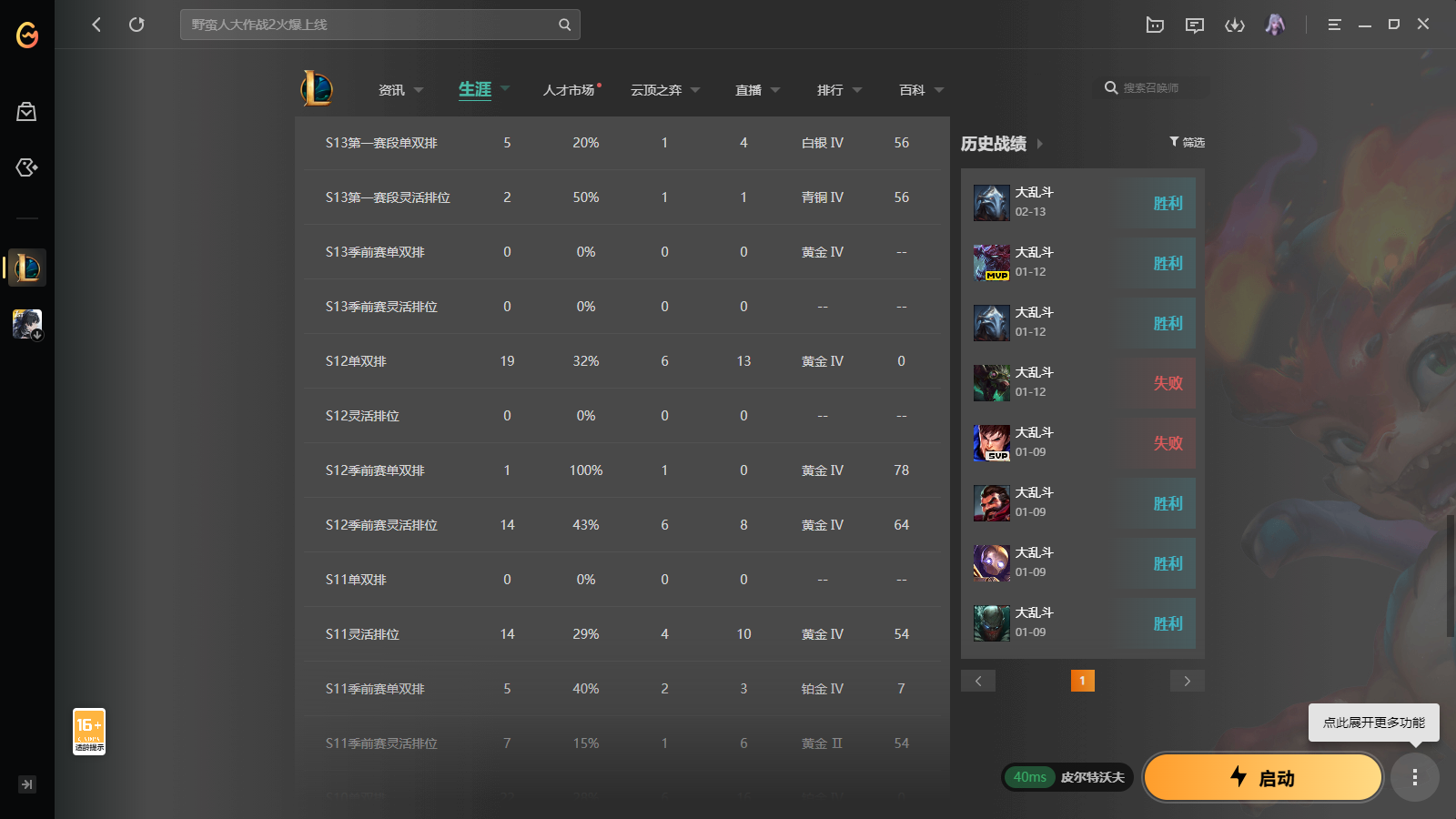Select League of Legends in sidebar

click(x=27, y=268)
